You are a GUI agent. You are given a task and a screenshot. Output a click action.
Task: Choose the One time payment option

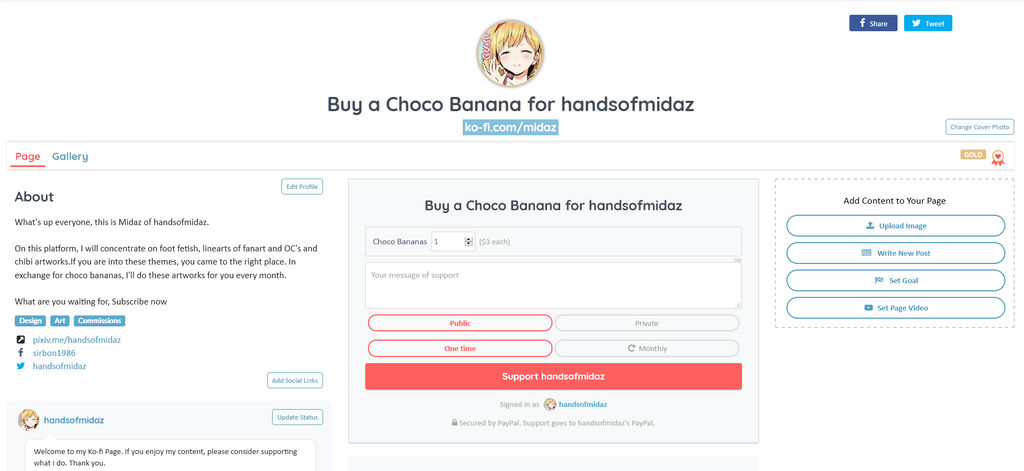pos(460,348)
